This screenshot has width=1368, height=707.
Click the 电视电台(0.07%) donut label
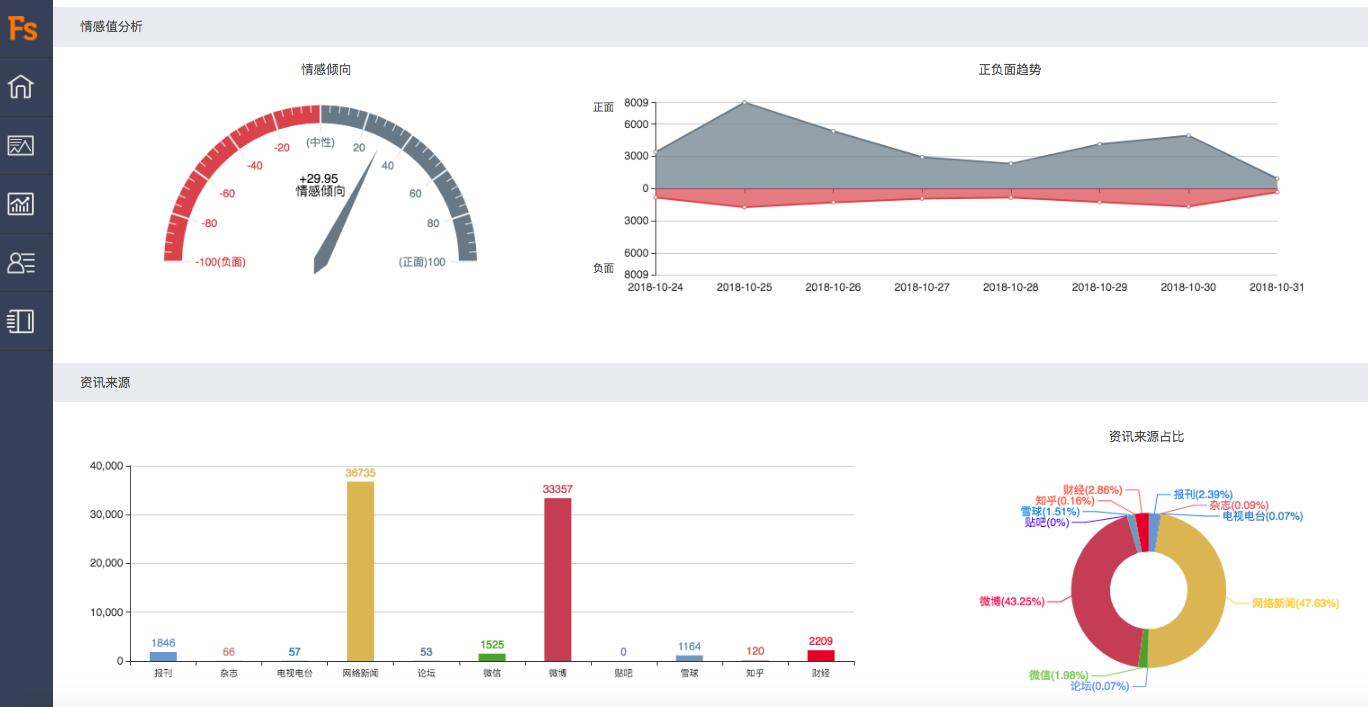[x=1263, y=516]
